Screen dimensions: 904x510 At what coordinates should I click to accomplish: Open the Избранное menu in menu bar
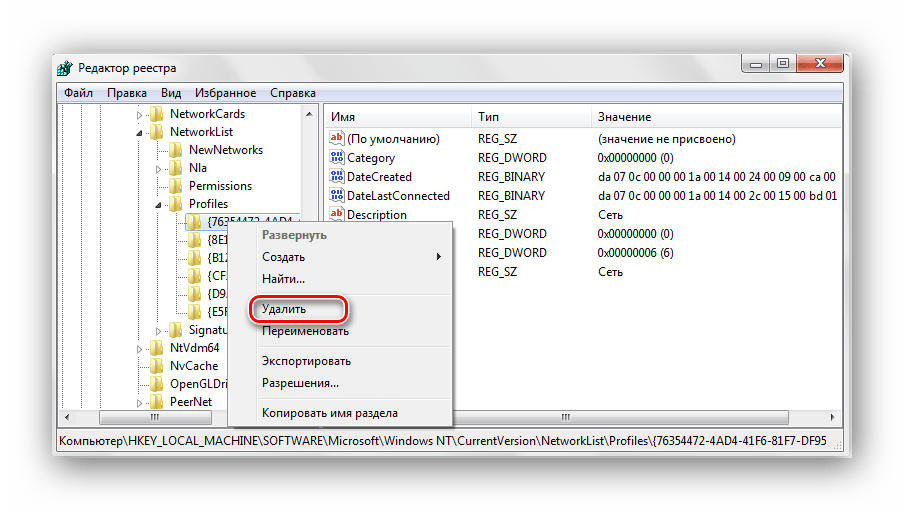click(x=225, y=93)
